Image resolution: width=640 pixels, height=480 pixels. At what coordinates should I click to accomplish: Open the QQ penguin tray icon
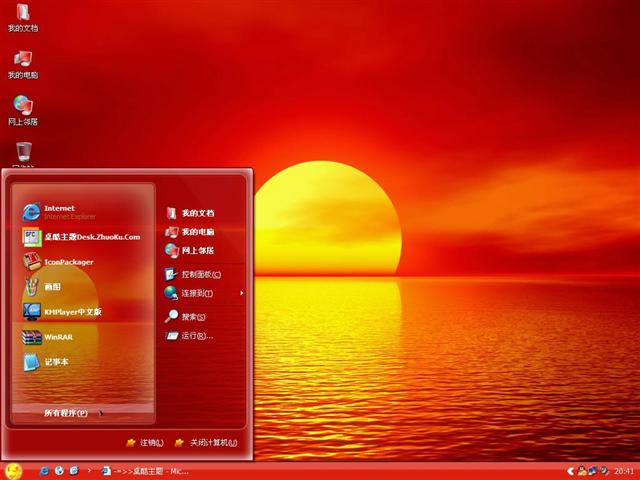point(581,471)
